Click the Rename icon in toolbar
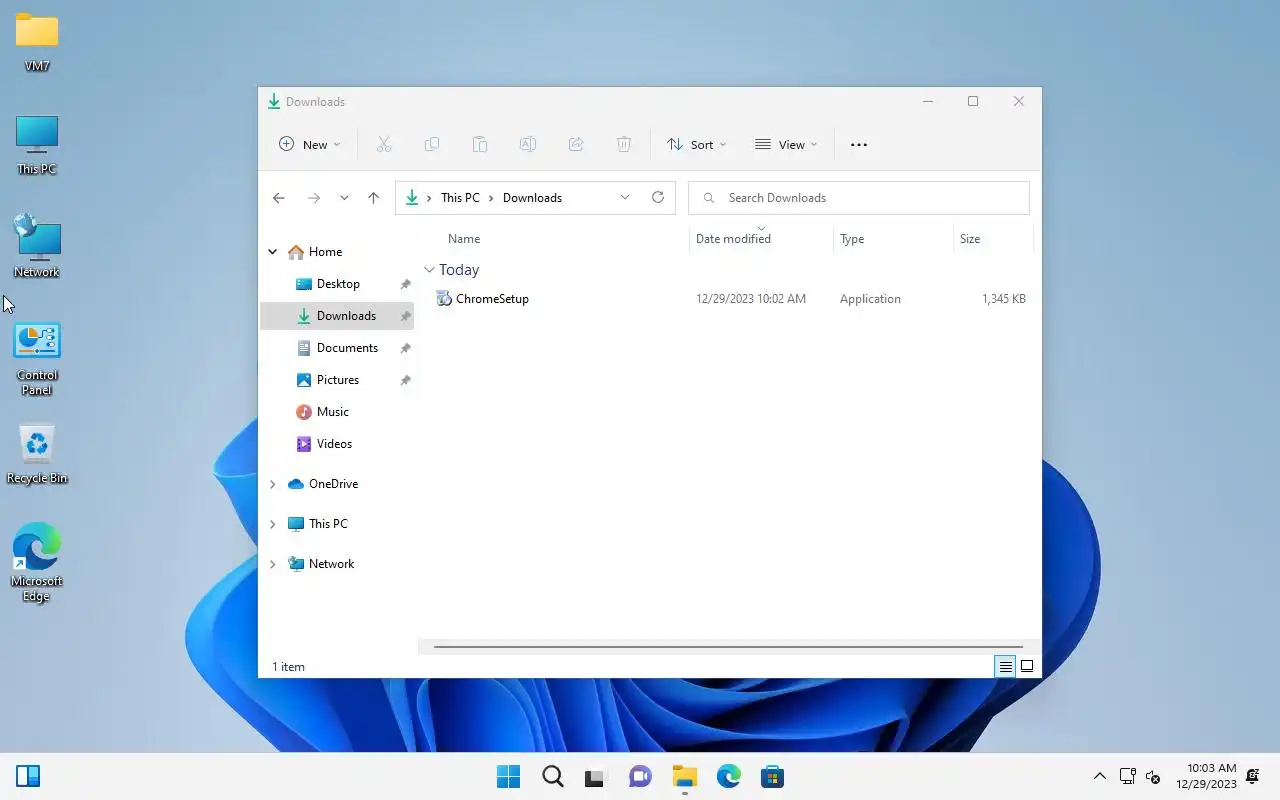The image size is (1280, 800). coord(528,144)
